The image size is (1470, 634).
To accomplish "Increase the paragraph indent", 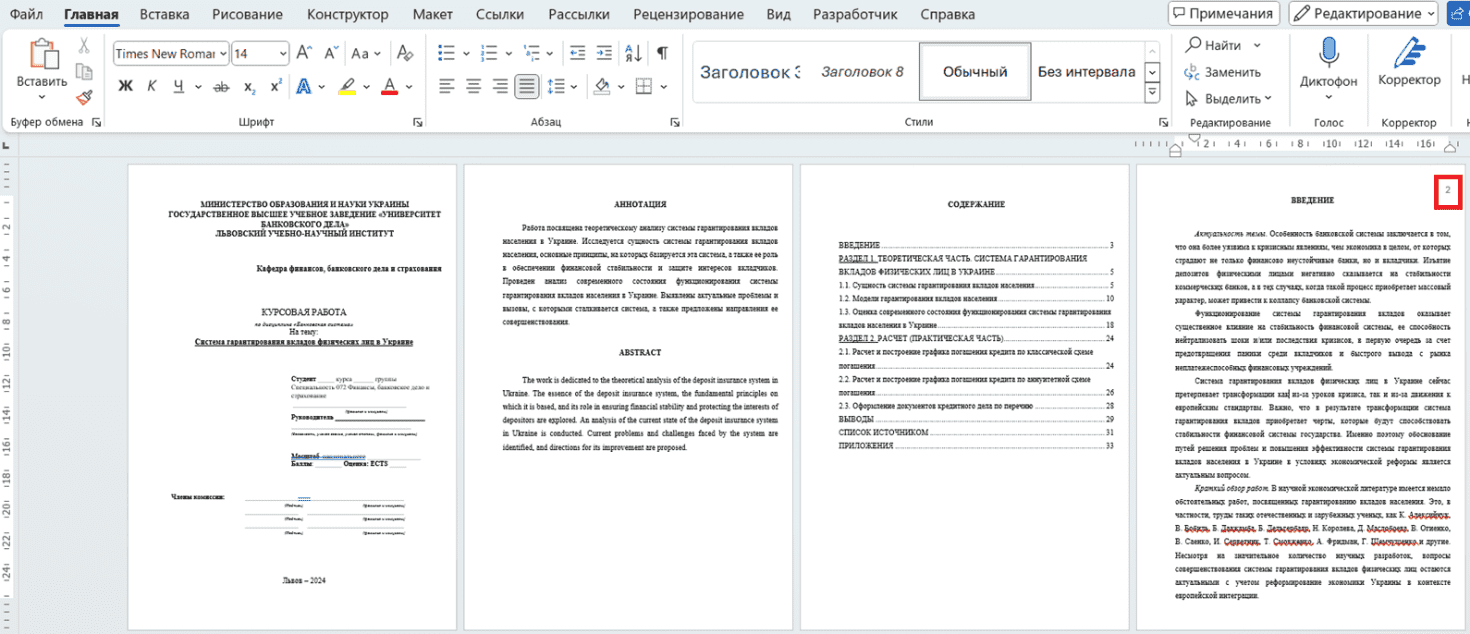I will point(605,53).
